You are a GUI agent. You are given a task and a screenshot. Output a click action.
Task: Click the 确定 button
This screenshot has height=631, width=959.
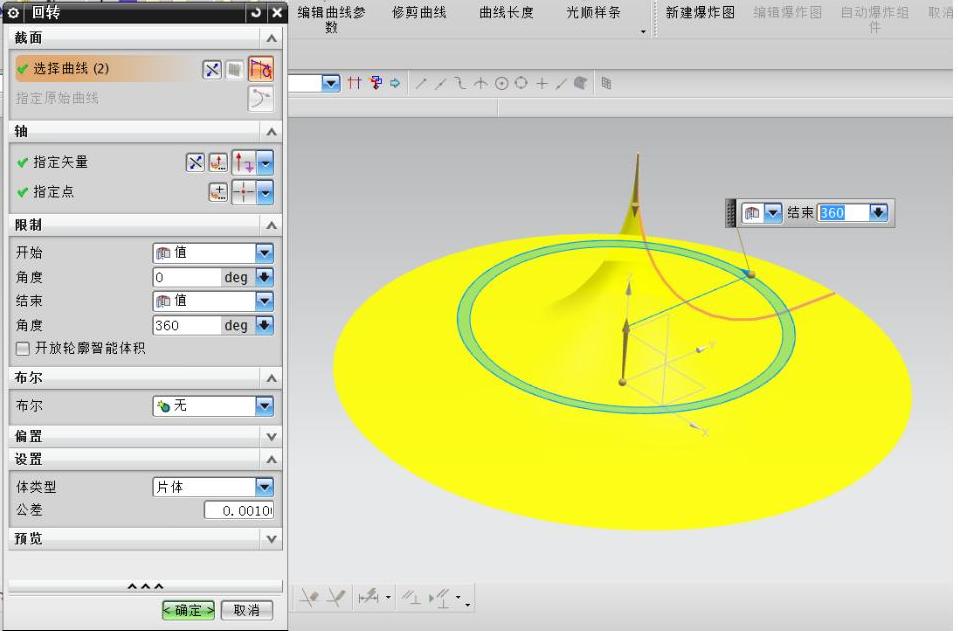pos(188,610)
